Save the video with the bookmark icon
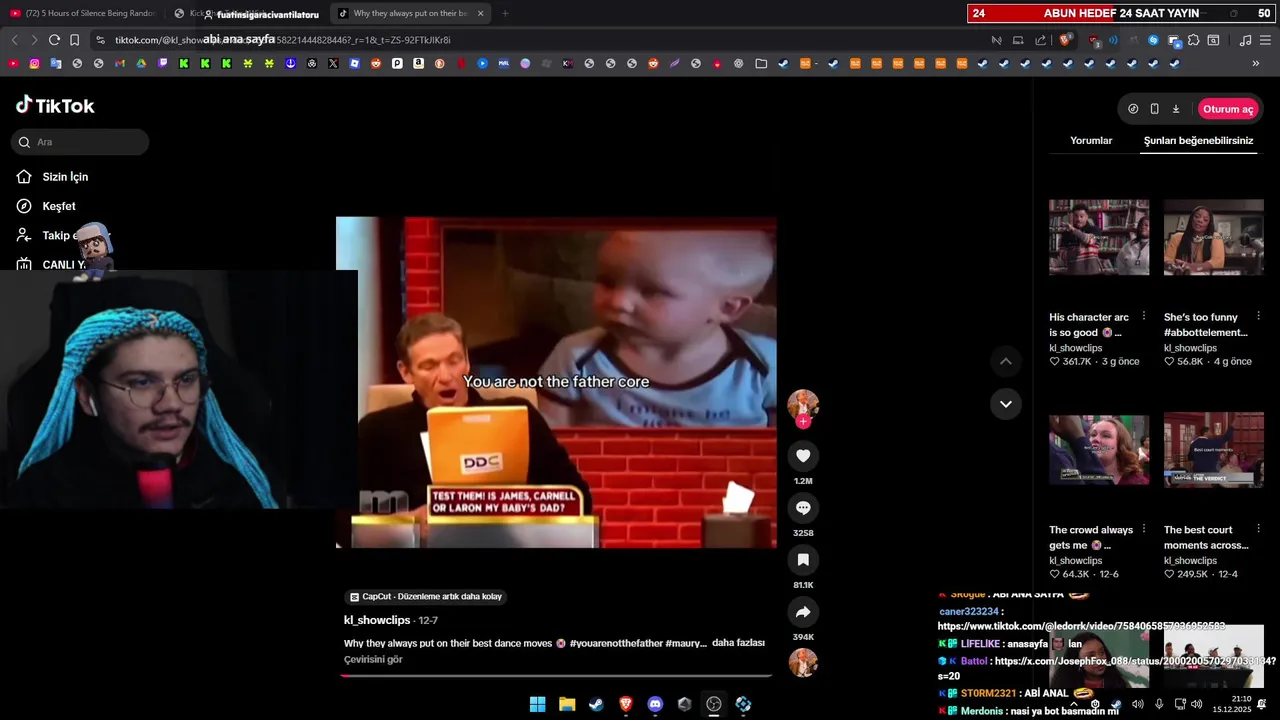This screenshot has height=720, width=1280. click(x=803, y=560)
